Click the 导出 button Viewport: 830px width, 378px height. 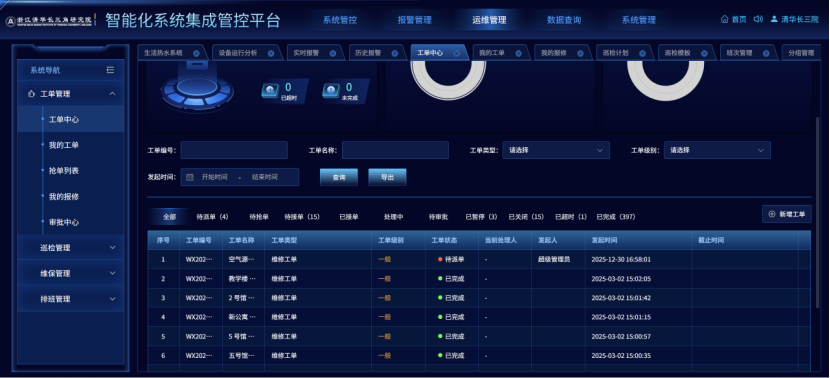(387, 177)
